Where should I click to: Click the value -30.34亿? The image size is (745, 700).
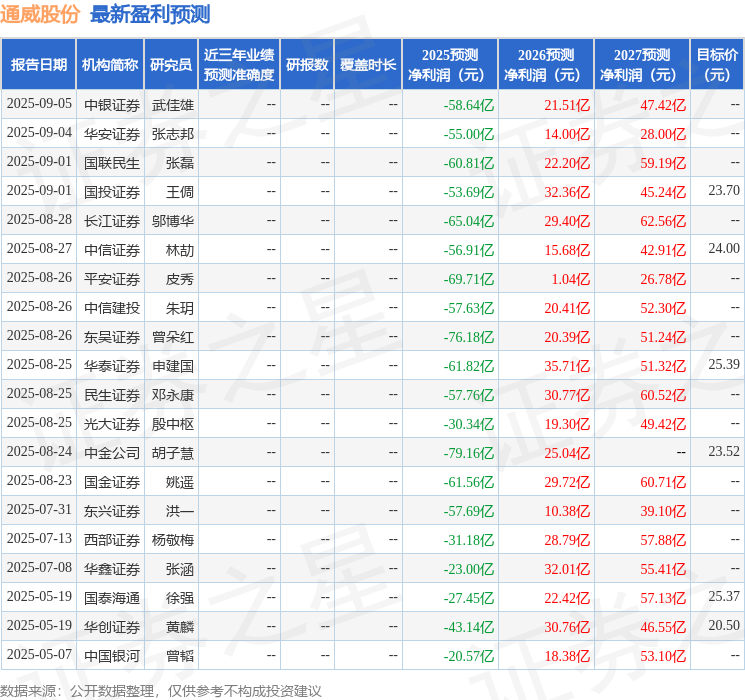click(468, 424)
